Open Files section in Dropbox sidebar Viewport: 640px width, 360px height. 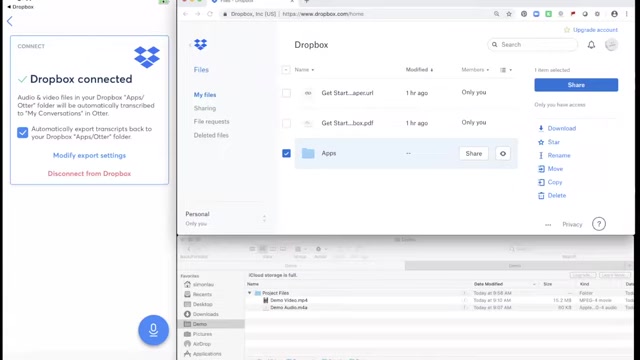click(x=201, y=70)
